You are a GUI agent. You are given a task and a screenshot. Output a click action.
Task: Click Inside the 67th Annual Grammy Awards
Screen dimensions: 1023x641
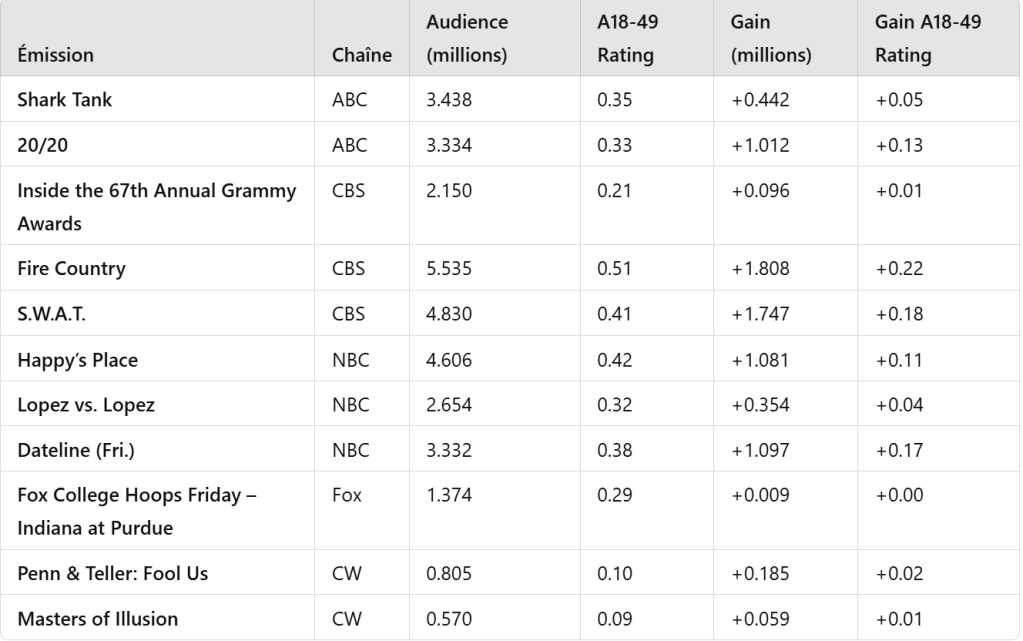(156, 206)
